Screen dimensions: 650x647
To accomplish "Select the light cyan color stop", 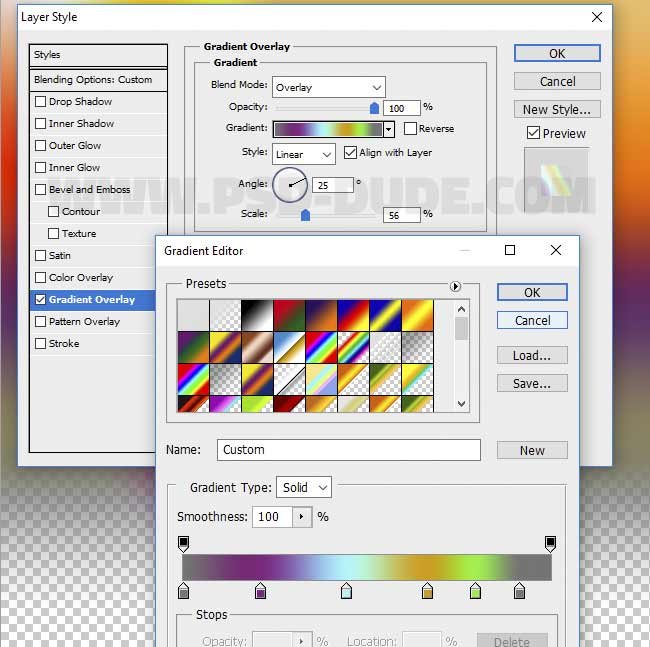I will coord(346,592).
